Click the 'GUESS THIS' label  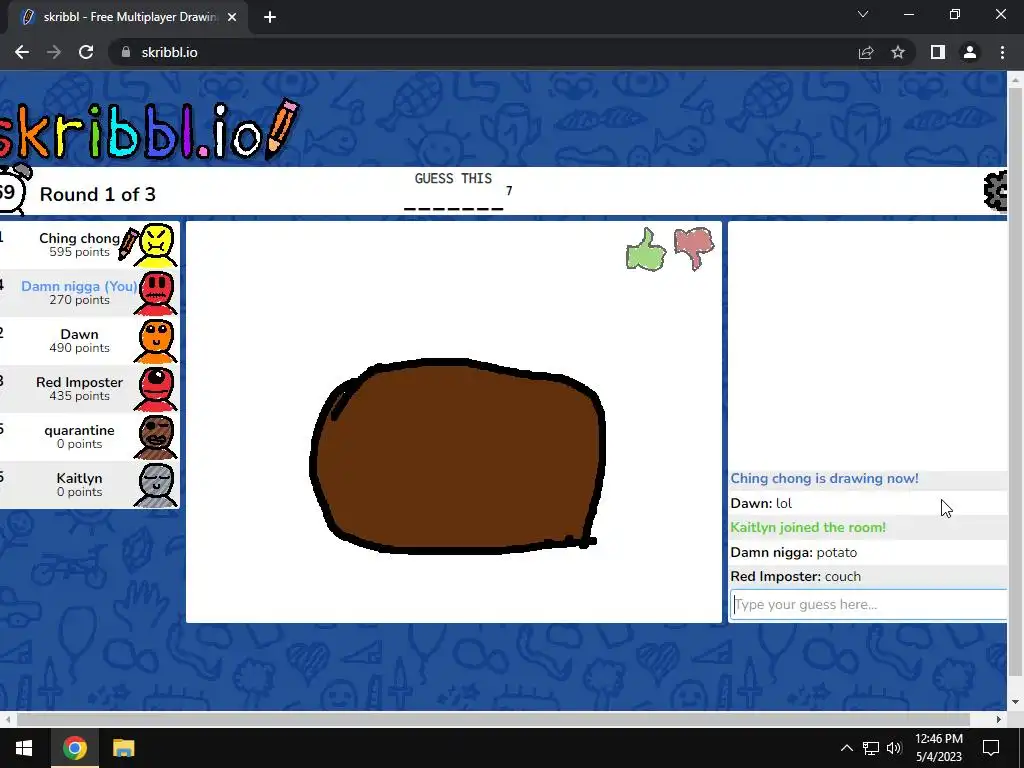[x=453, y=178]
